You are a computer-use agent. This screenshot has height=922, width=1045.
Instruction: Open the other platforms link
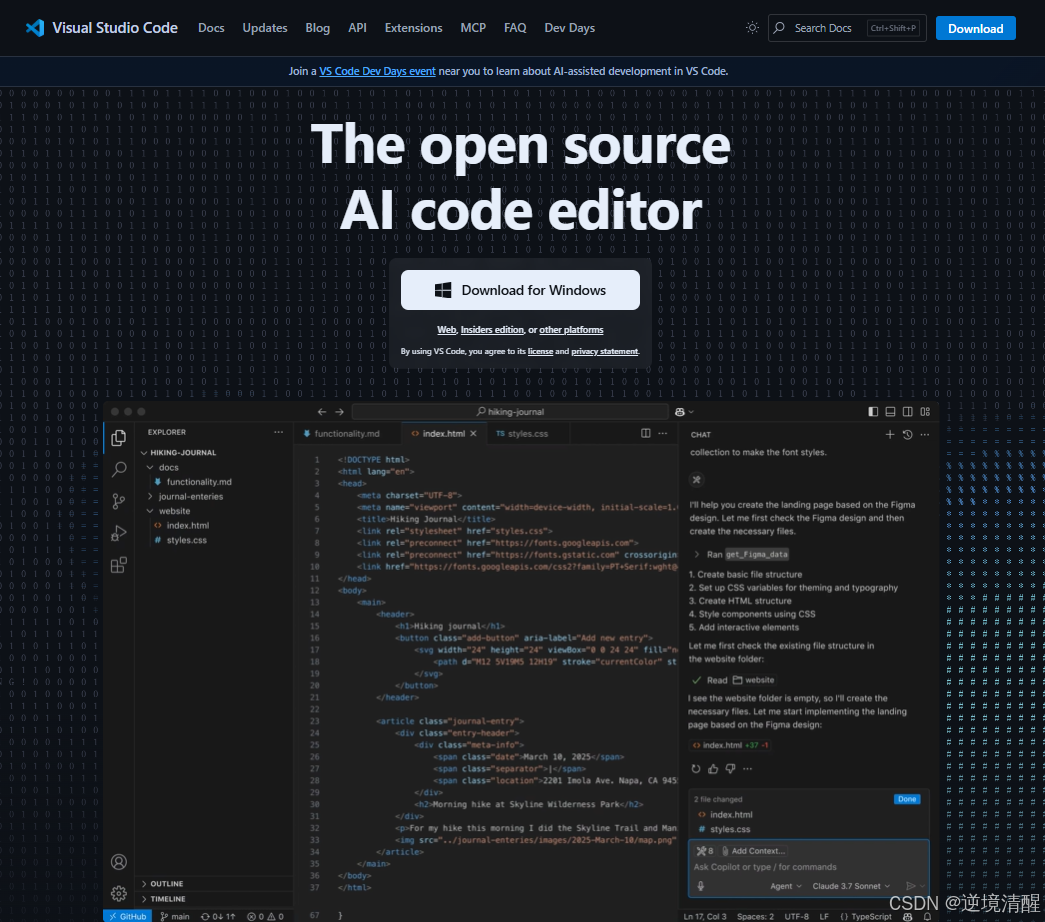tap(571, 330)
